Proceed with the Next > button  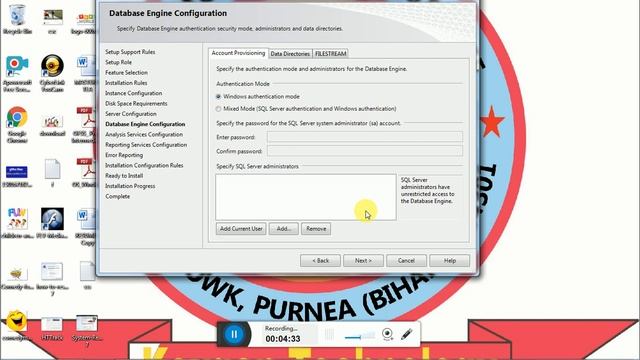[363, 260]
